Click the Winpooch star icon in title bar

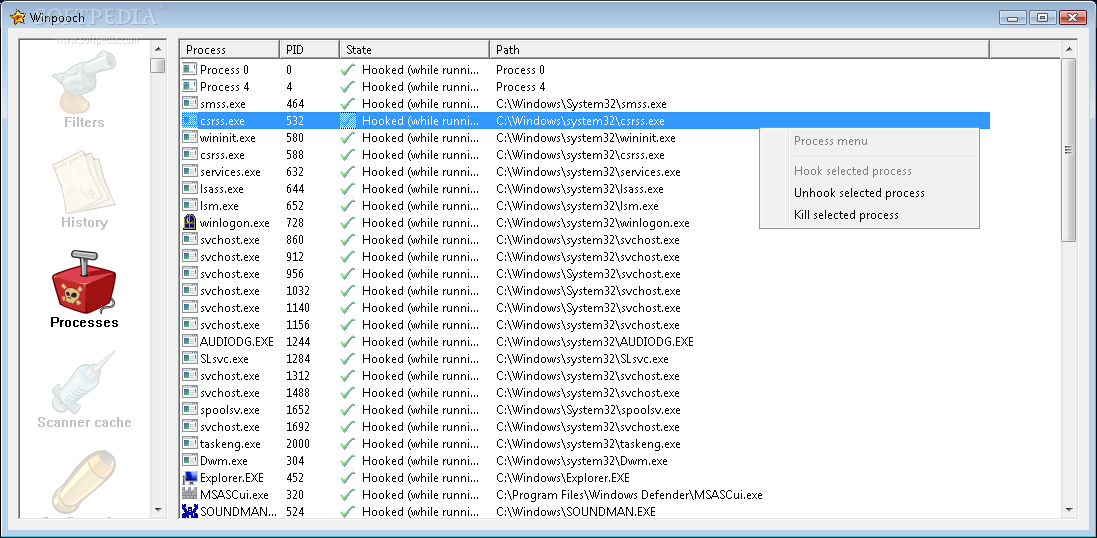18,17
